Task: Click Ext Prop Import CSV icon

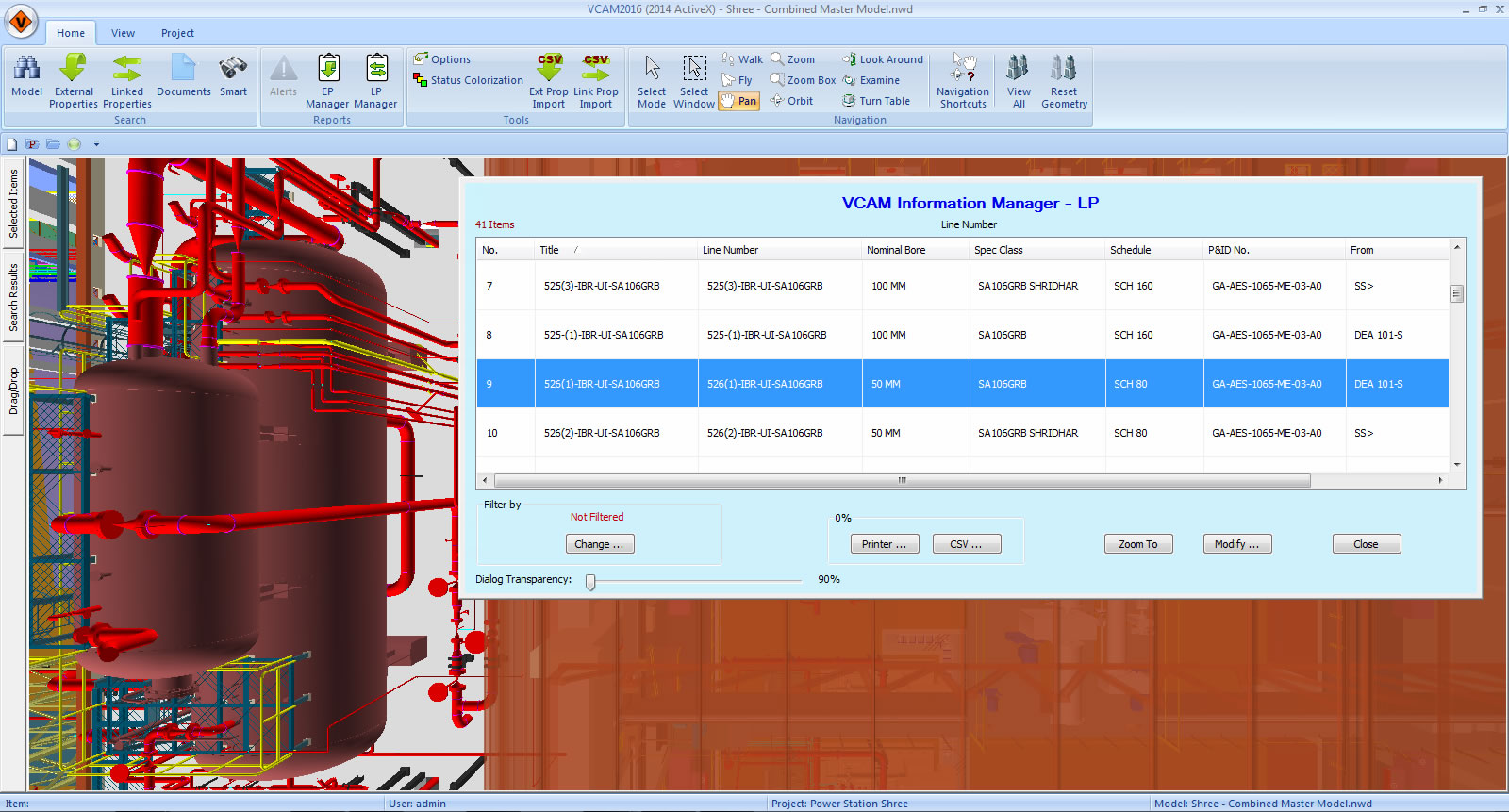Action: click(549, 68)
